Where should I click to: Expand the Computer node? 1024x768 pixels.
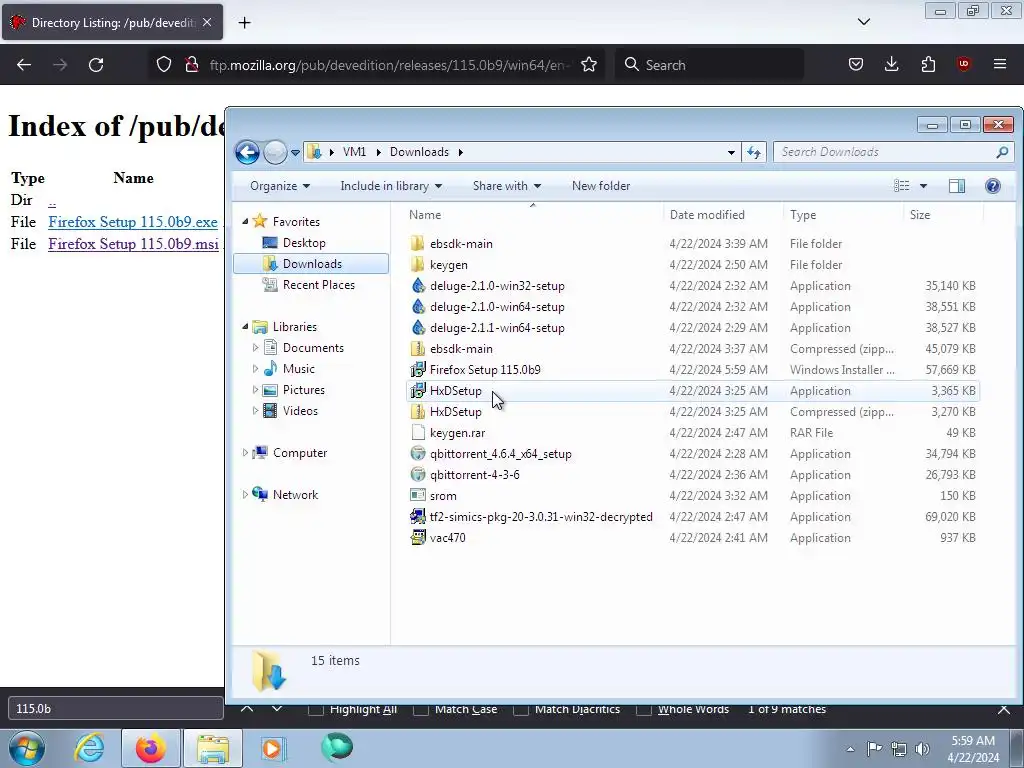coord(246,453)
